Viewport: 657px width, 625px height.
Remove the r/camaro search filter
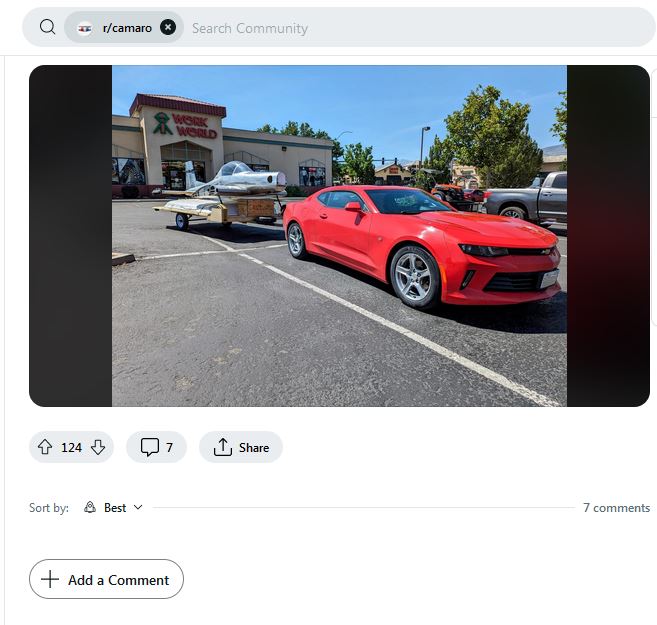(x=168, y=28)
